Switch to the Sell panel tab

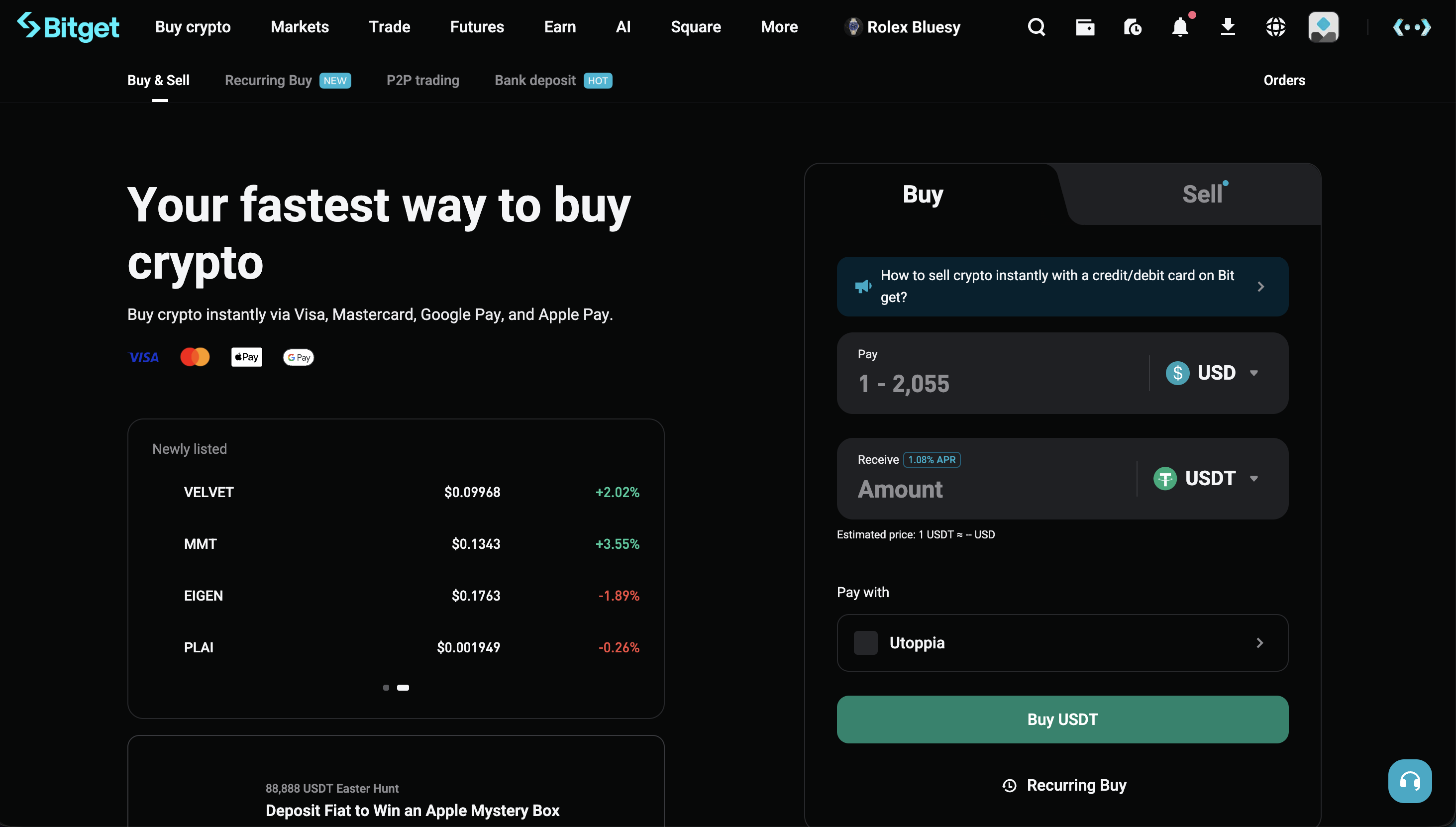pos(1202,194)
